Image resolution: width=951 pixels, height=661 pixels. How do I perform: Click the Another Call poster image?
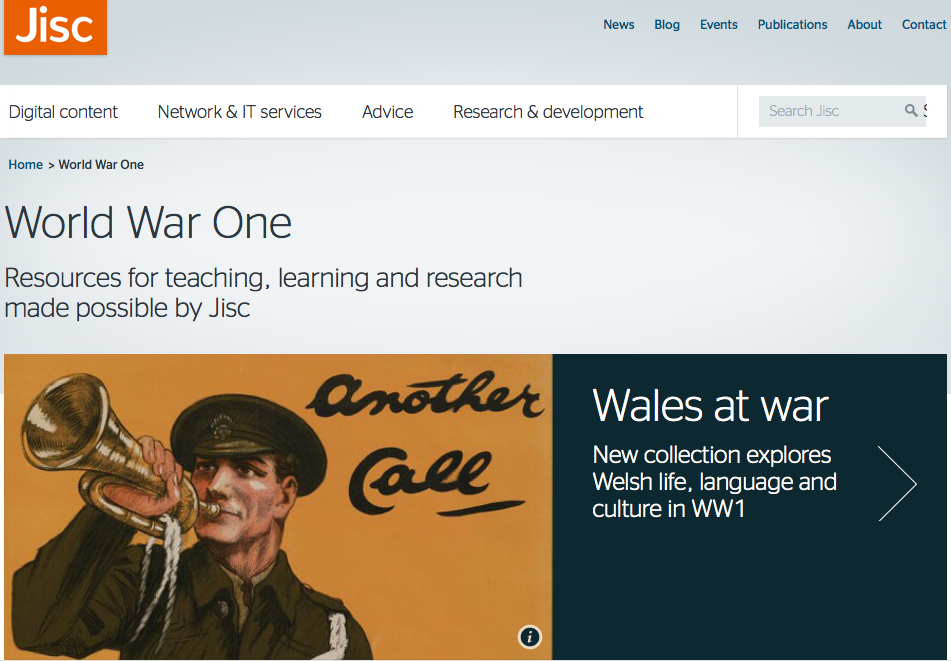pyautogui.click(x=278, y=506)
